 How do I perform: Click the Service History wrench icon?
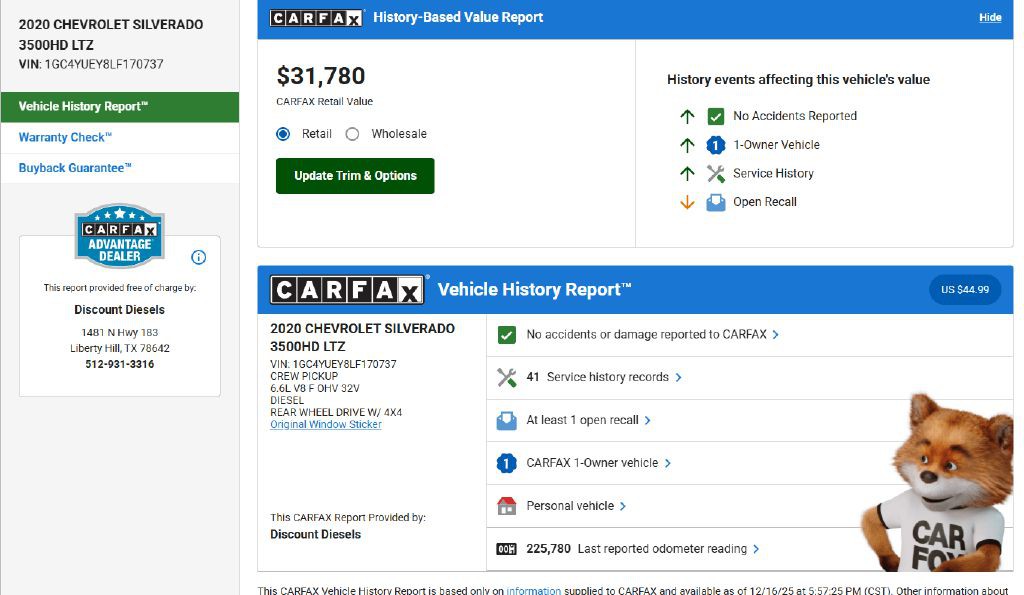click(715, 173)
